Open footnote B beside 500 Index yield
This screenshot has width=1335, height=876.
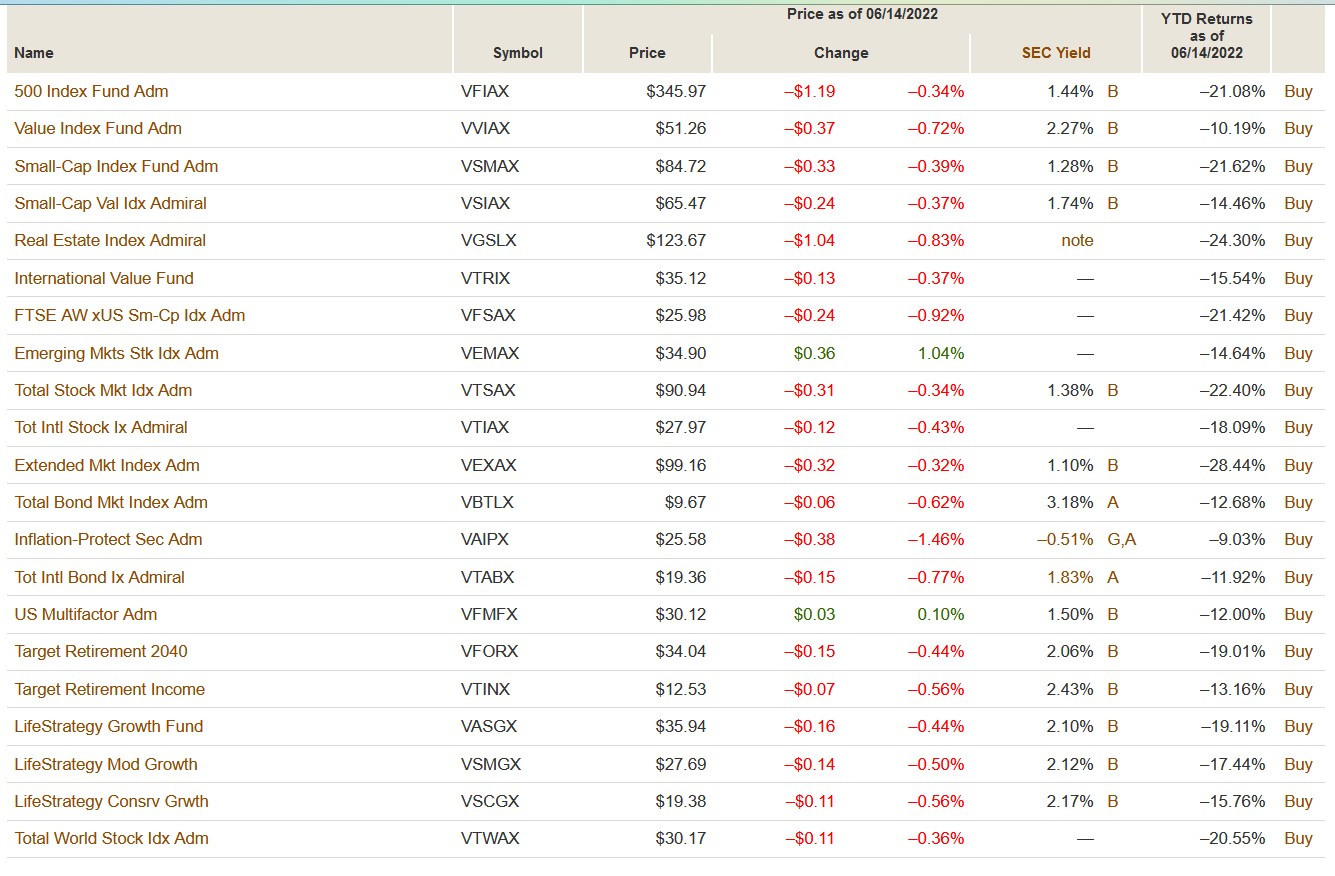pos(1113,91)
